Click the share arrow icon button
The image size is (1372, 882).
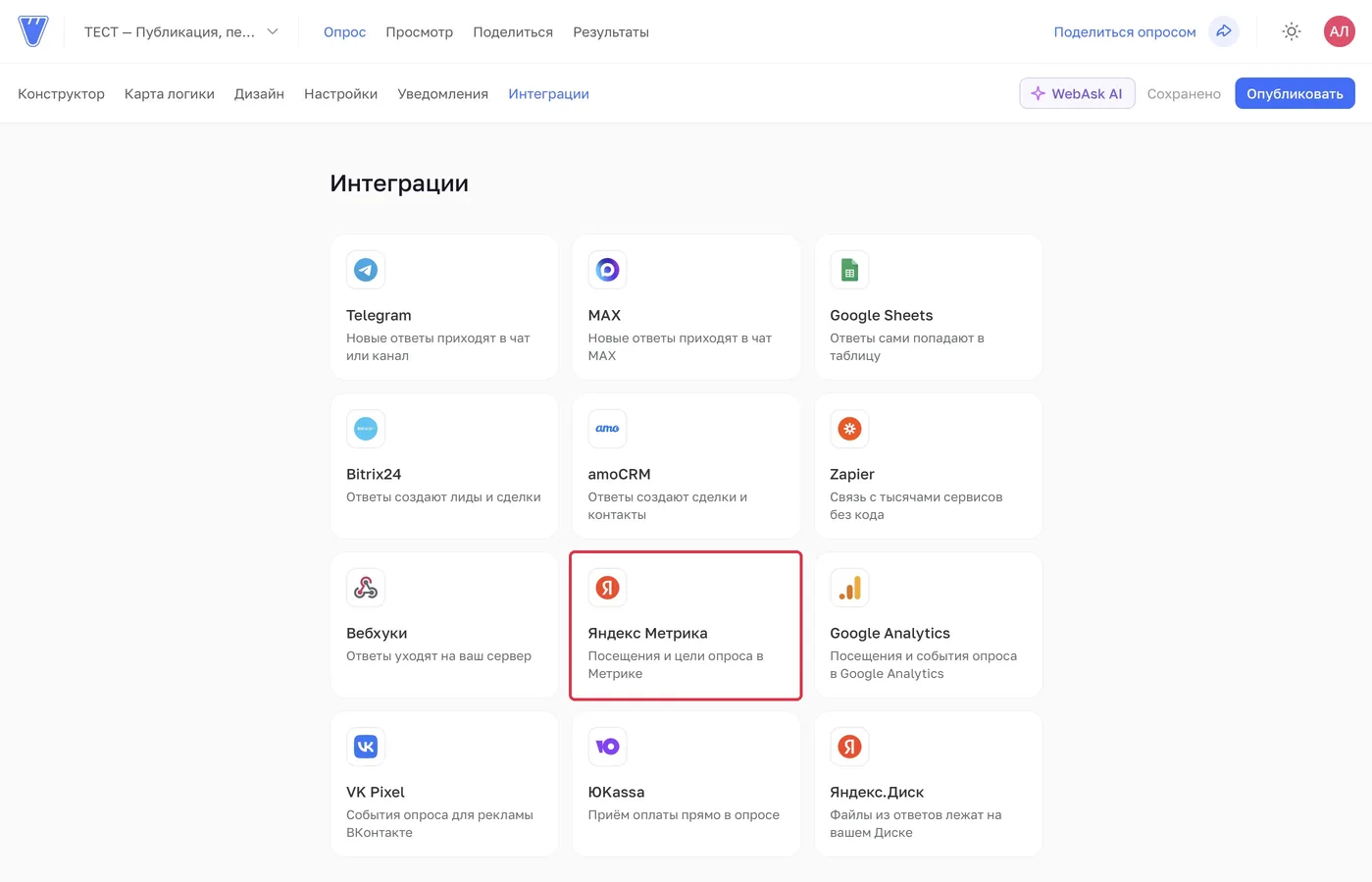(1224, 31)
